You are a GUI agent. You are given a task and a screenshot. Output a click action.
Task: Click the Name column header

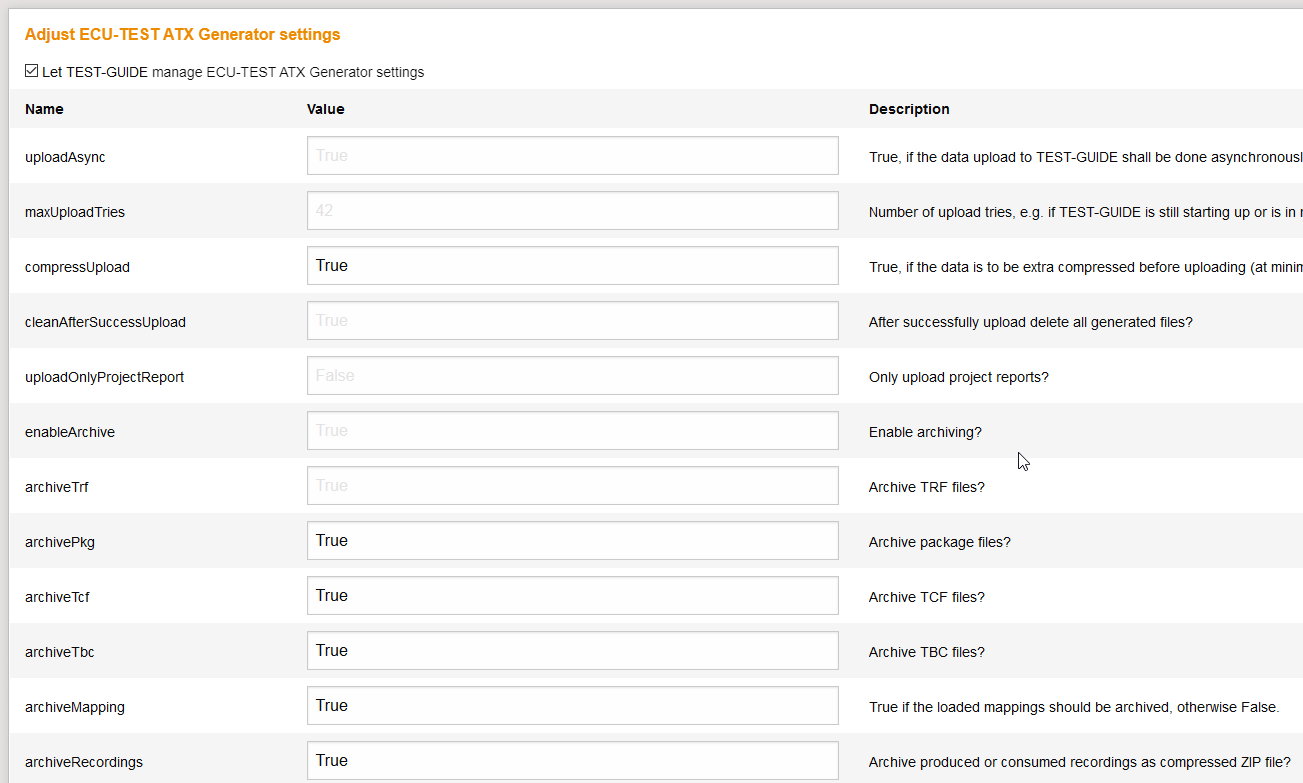pyautogui.click(x=44, y=109)
